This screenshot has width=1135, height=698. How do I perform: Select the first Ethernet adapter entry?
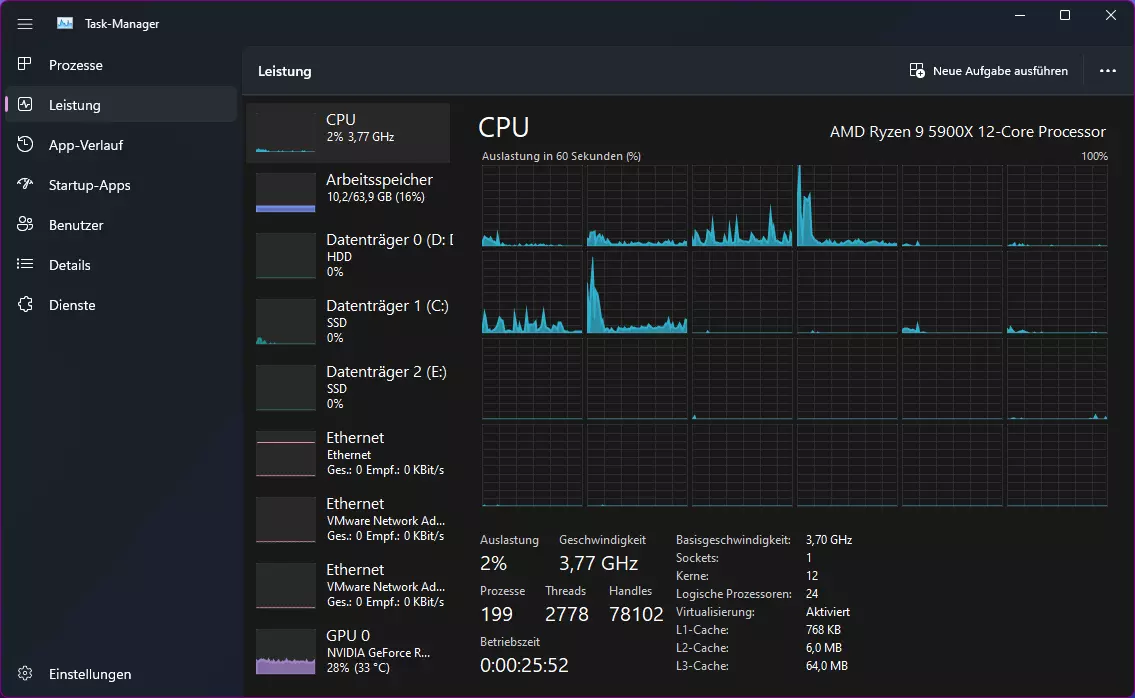(348, 453)
